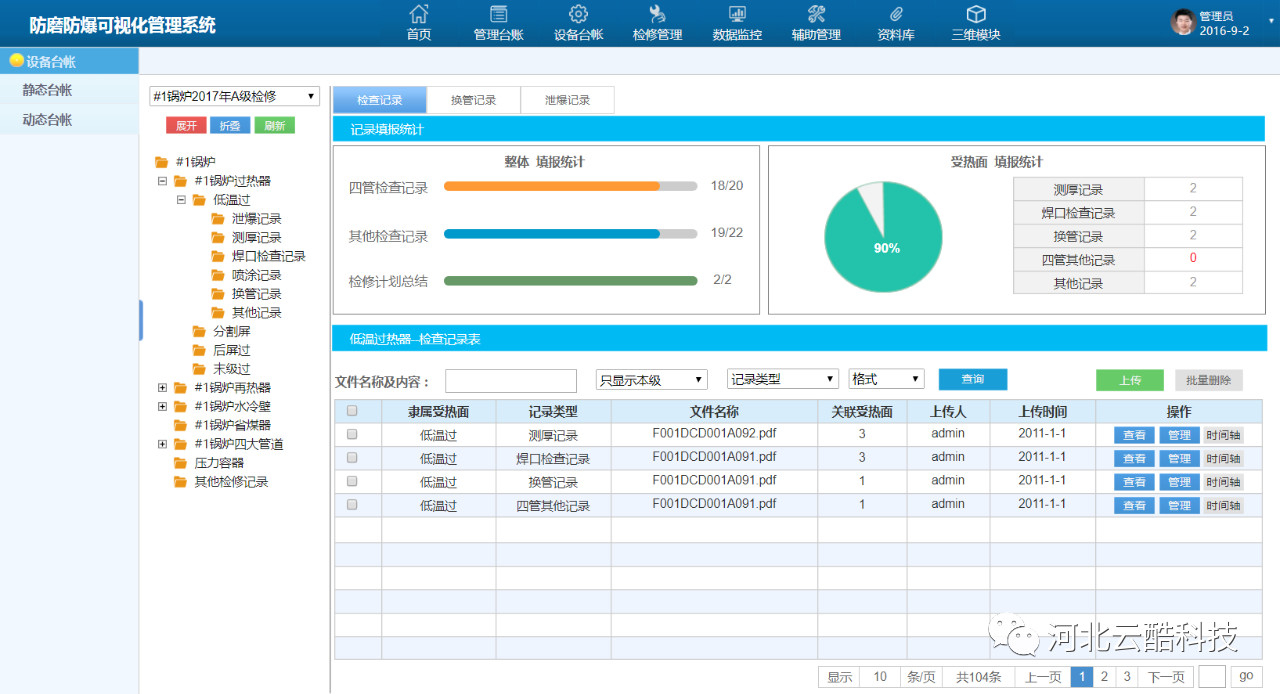Viewport: 1280px width, 694px height.
Task: Click the 文件名称及内容 search input field
Action: coord(511,381)
